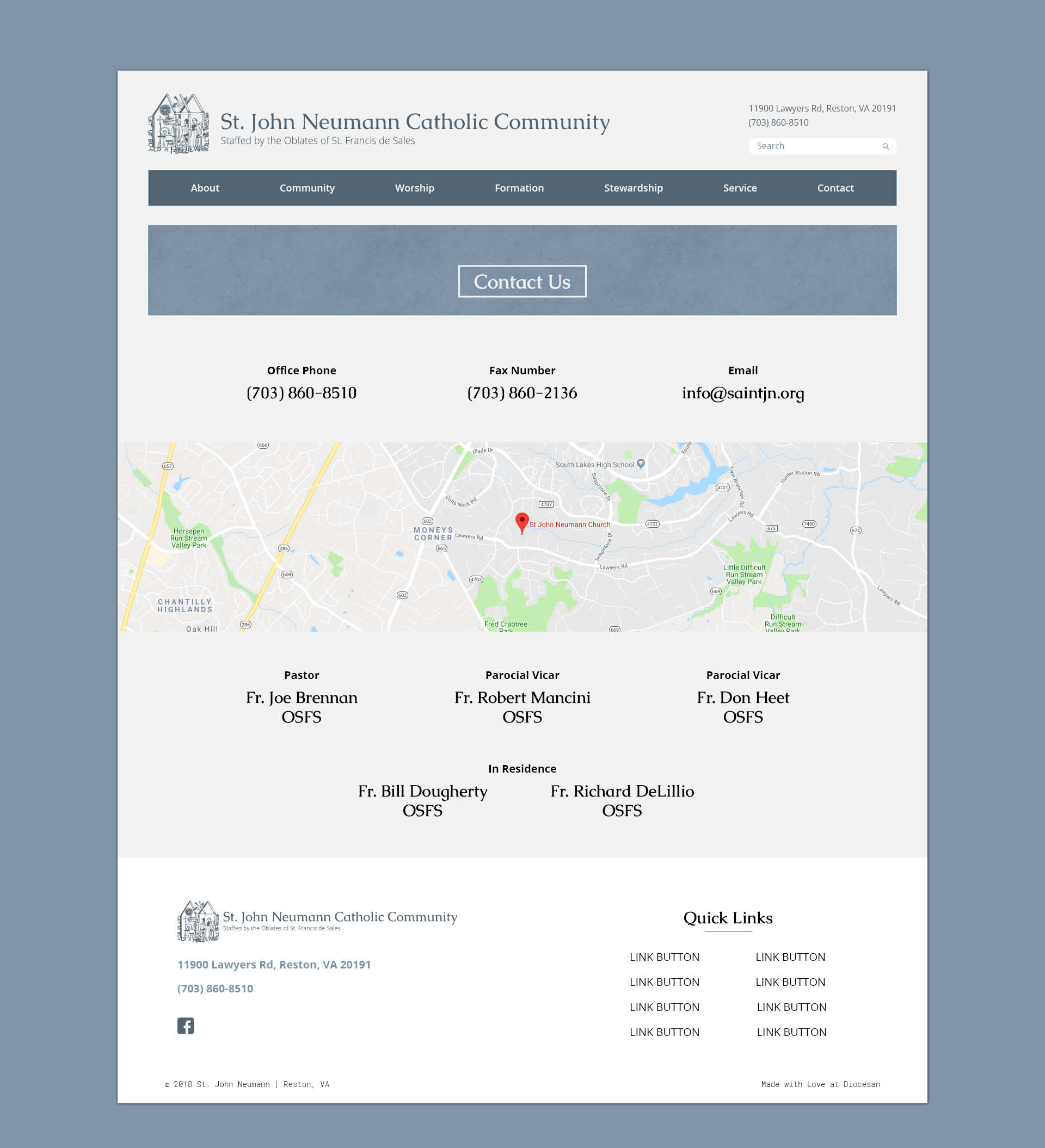The image size is (1045, 1148).
Task: Open the Worship menu
Action: click(x=414, y=188)
